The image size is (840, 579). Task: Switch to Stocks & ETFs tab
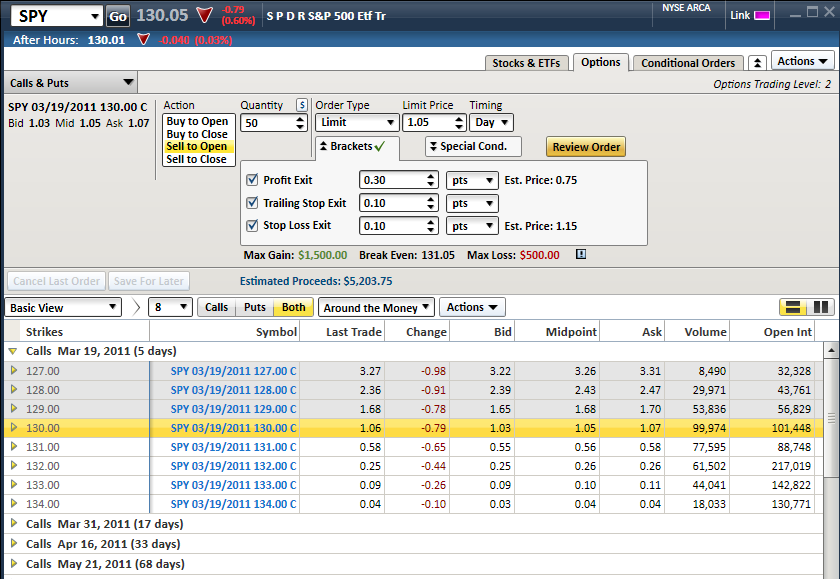[526, 63]
